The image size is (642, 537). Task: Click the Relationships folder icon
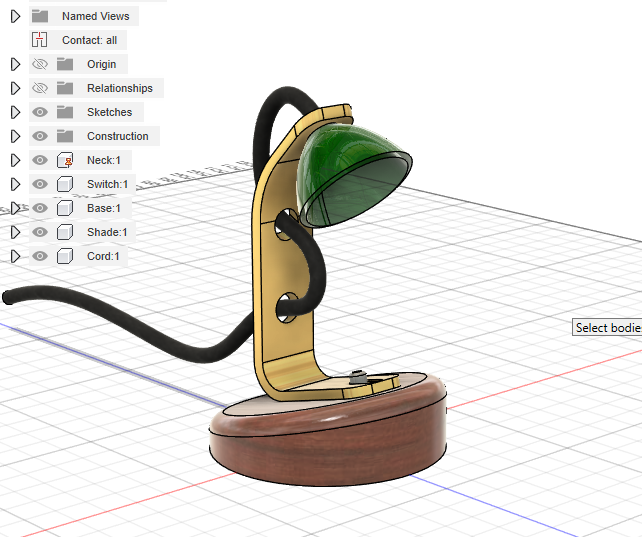[x=65, y=88]
